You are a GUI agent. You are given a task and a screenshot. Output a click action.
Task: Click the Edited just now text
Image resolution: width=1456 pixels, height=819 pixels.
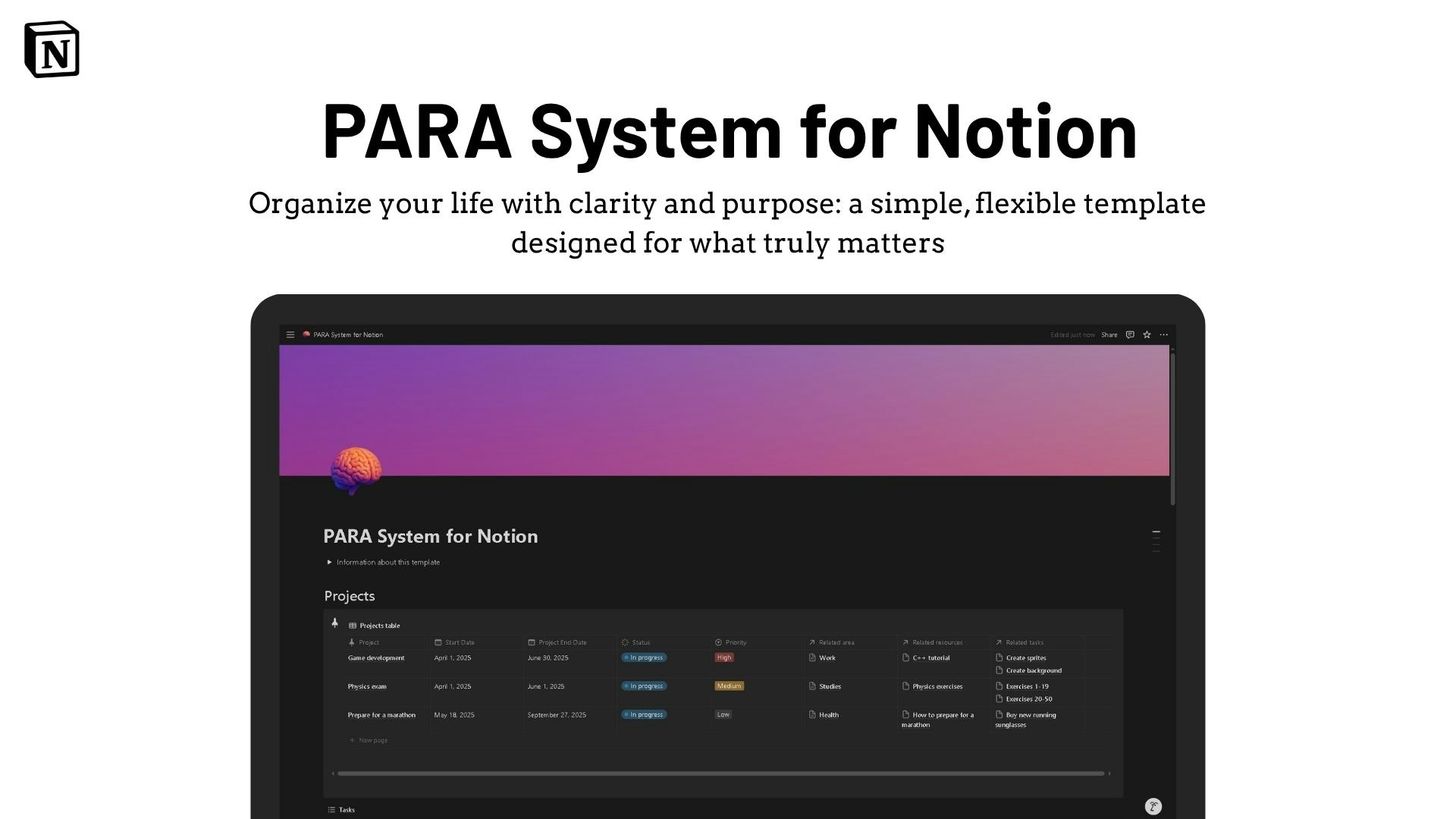(1072, 334)
